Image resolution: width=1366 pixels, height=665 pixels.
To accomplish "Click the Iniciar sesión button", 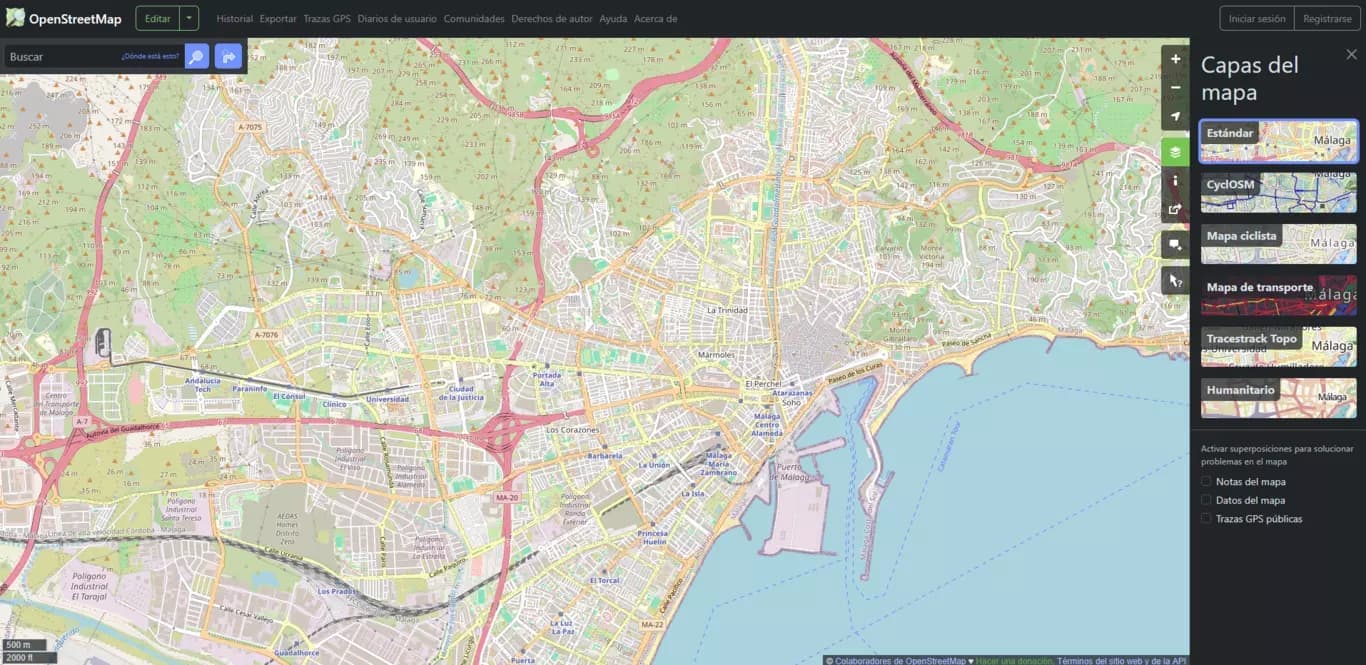I will [1257, 18].
